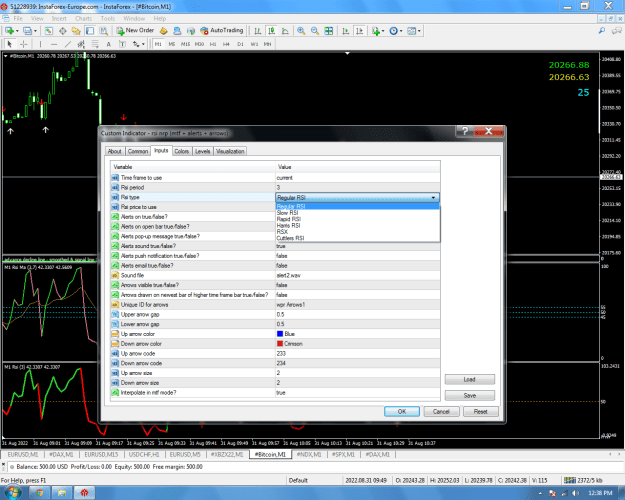Click the dialog help question mark
625x500 pixels.
464,131
